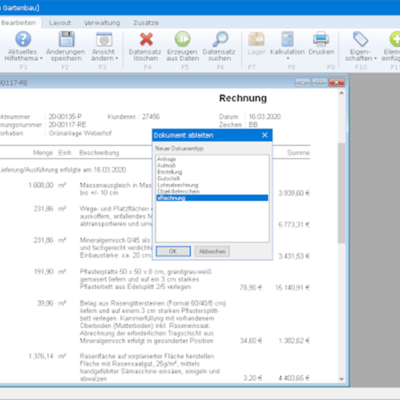Open the Zusätze ribbon tab

(x=146, y=23)
